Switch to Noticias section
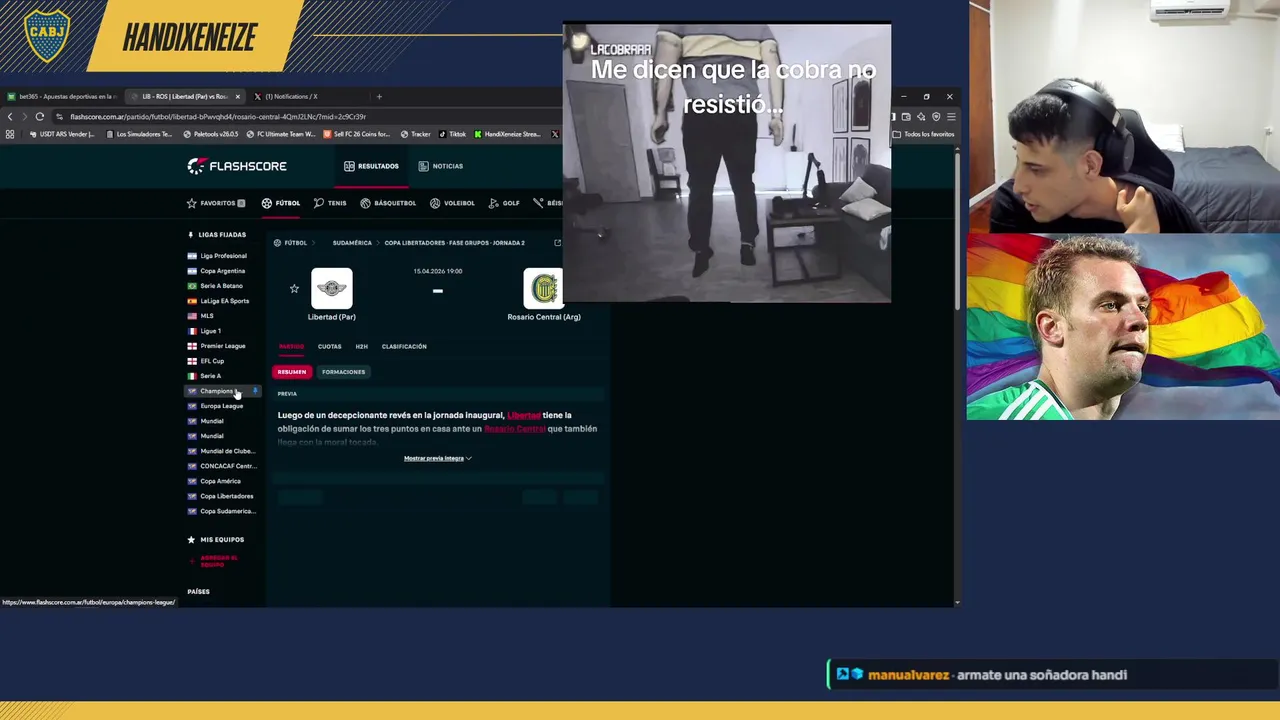Image resolution: width=1280 pixels, height=720 pixels. 441,166
